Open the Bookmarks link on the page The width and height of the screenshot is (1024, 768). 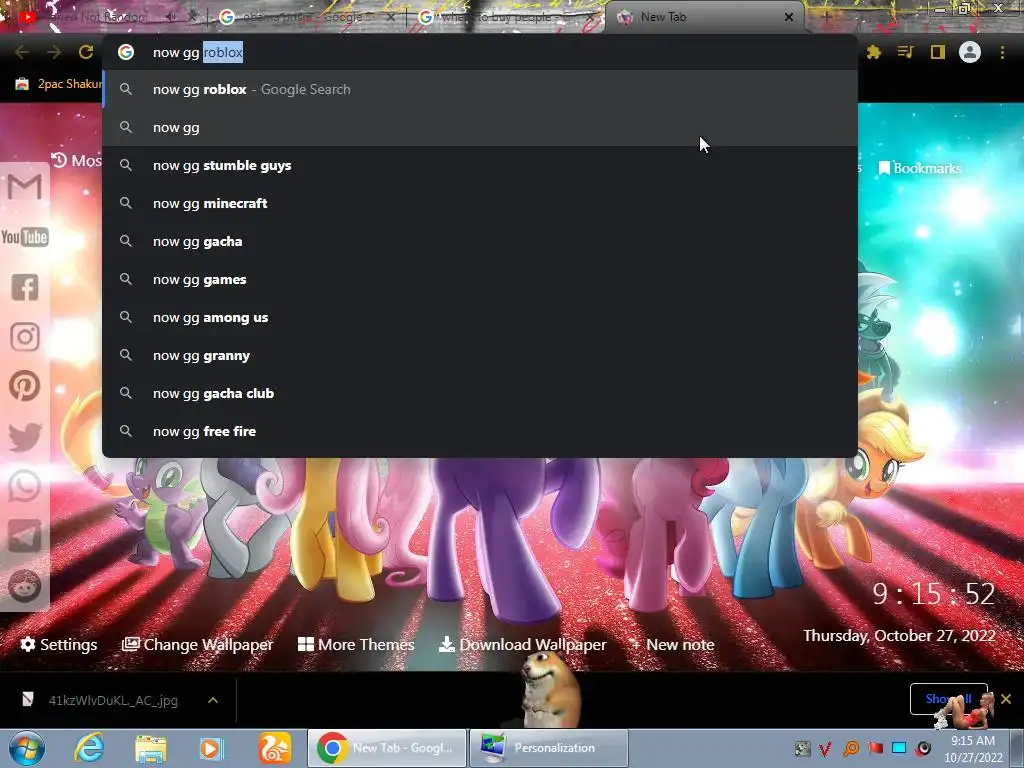click(920, 168)
